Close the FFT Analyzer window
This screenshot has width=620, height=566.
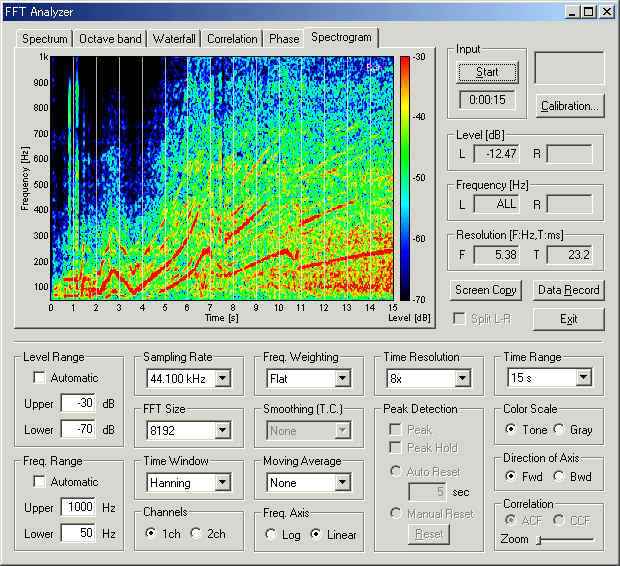[x=606, y=12]
